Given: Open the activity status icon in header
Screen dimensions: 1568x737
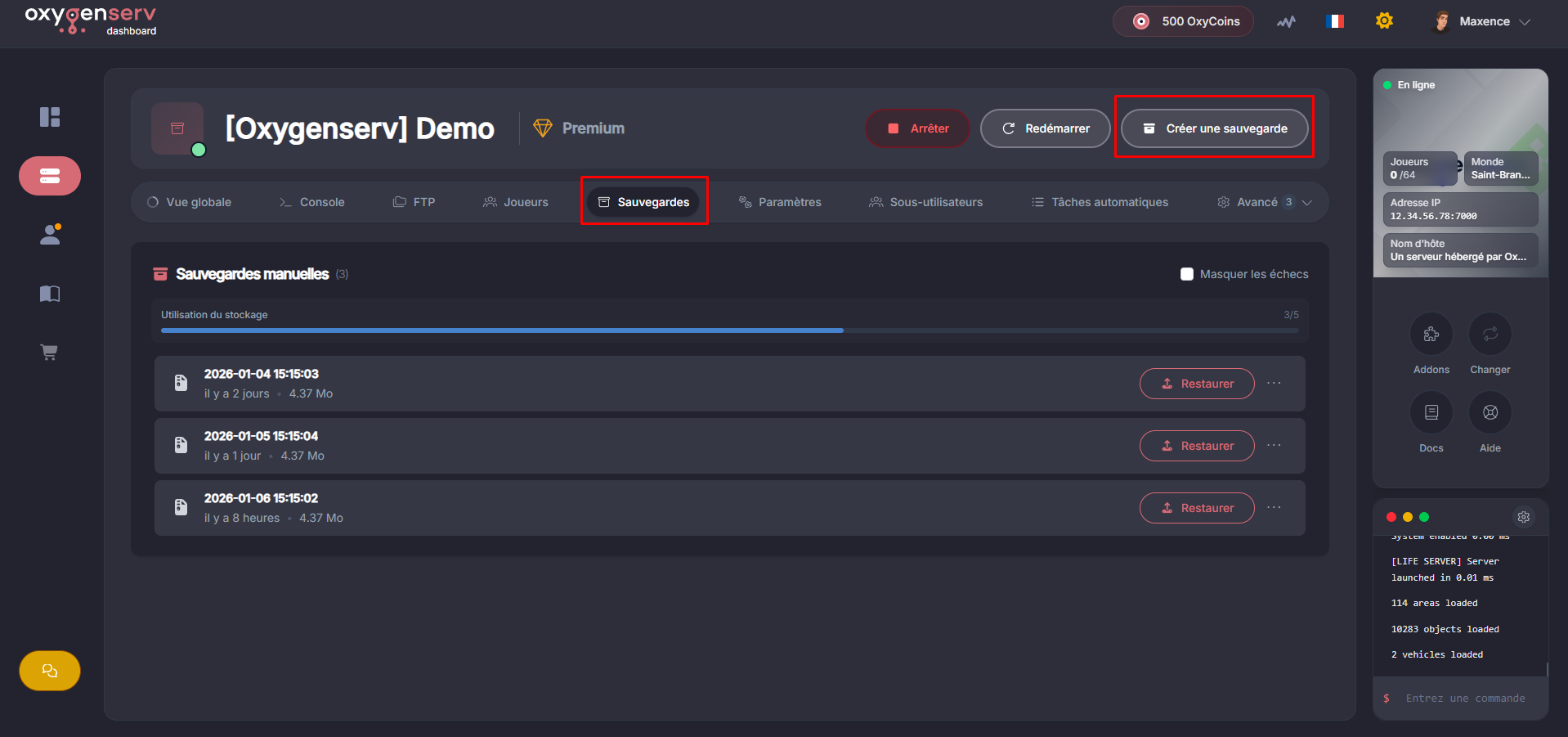Looking at the screenshot, I should point(1286,22).
